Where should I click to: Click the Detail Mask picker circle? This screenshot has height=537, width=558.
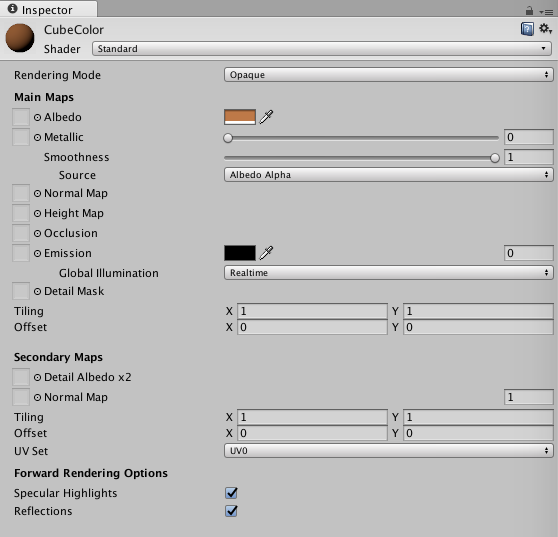[x=37, y=291]
